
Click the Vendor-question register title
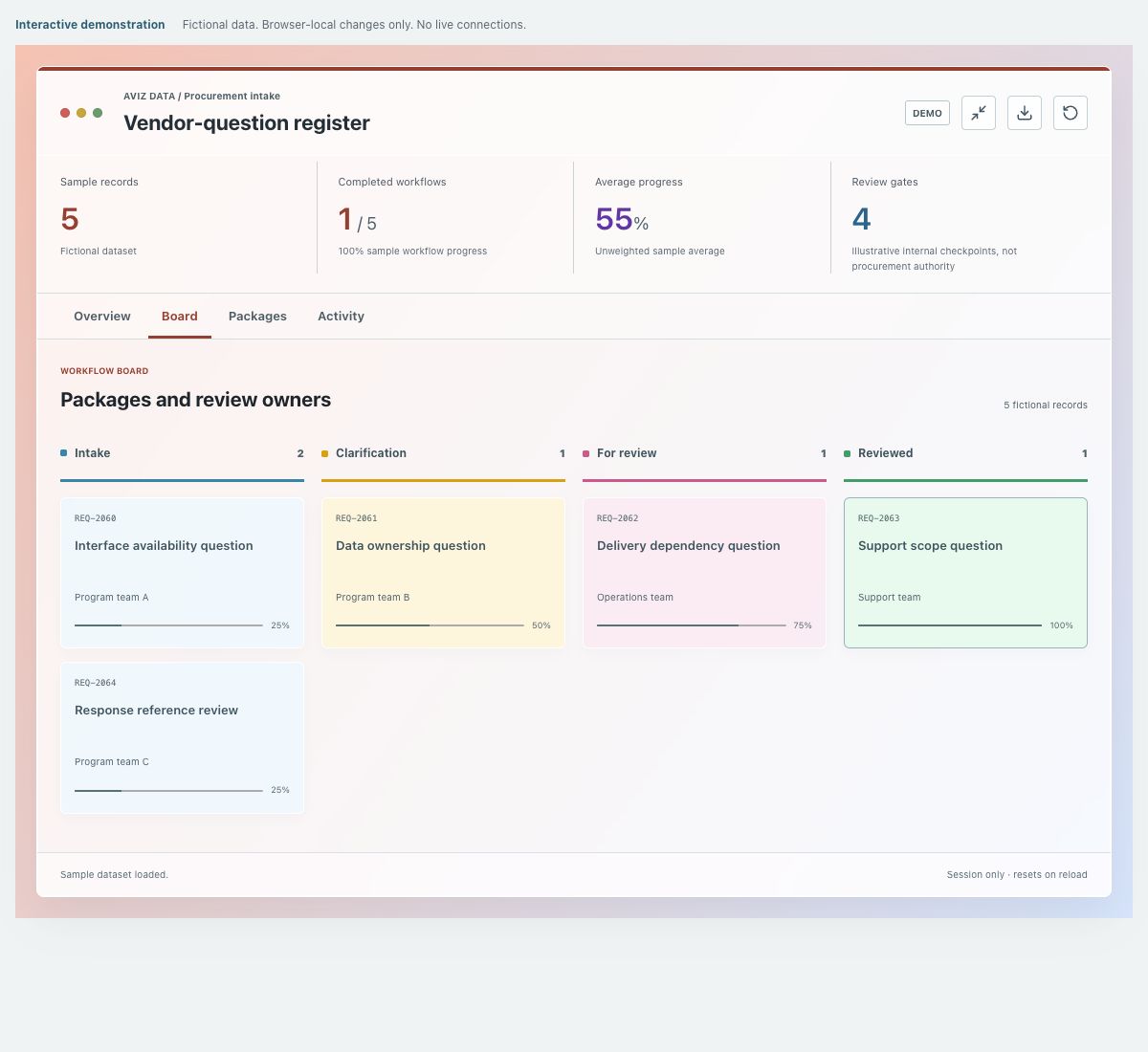tap(246, 122)
